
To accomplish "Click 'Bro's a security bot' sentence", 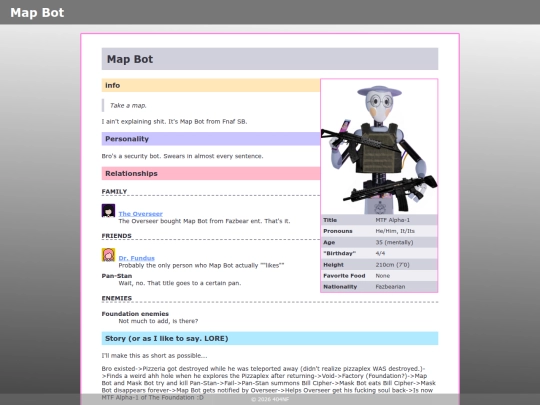I will click(182, 156).
